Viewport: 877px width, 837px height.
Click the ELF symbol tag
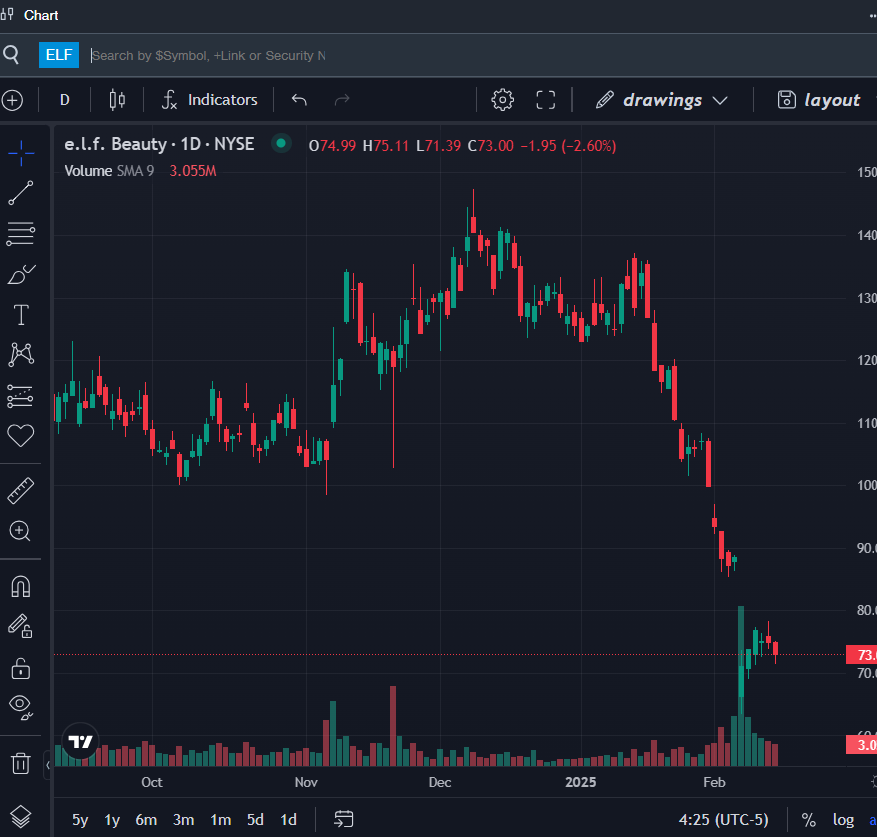point(59,55)
